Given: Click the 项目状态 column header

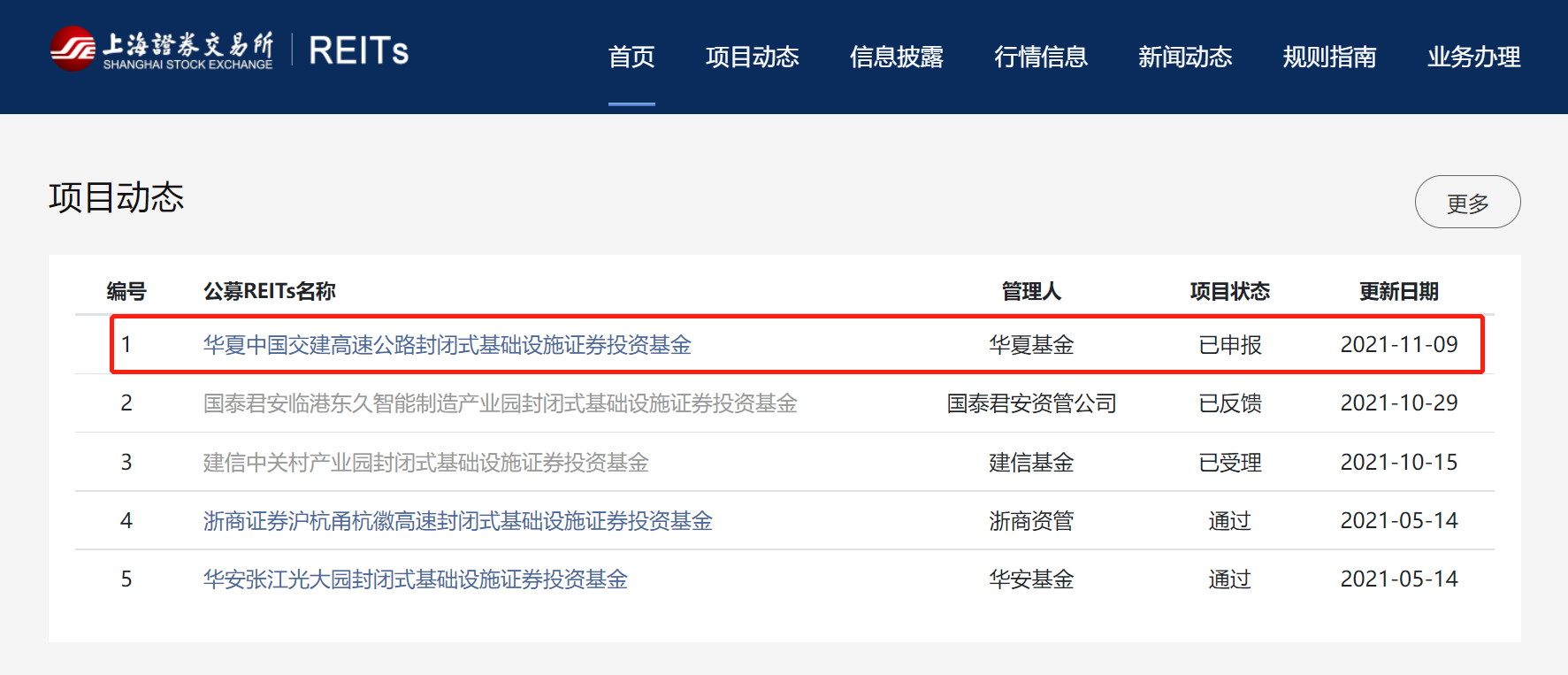Looking at the screenshot, I should (1230, 291).
